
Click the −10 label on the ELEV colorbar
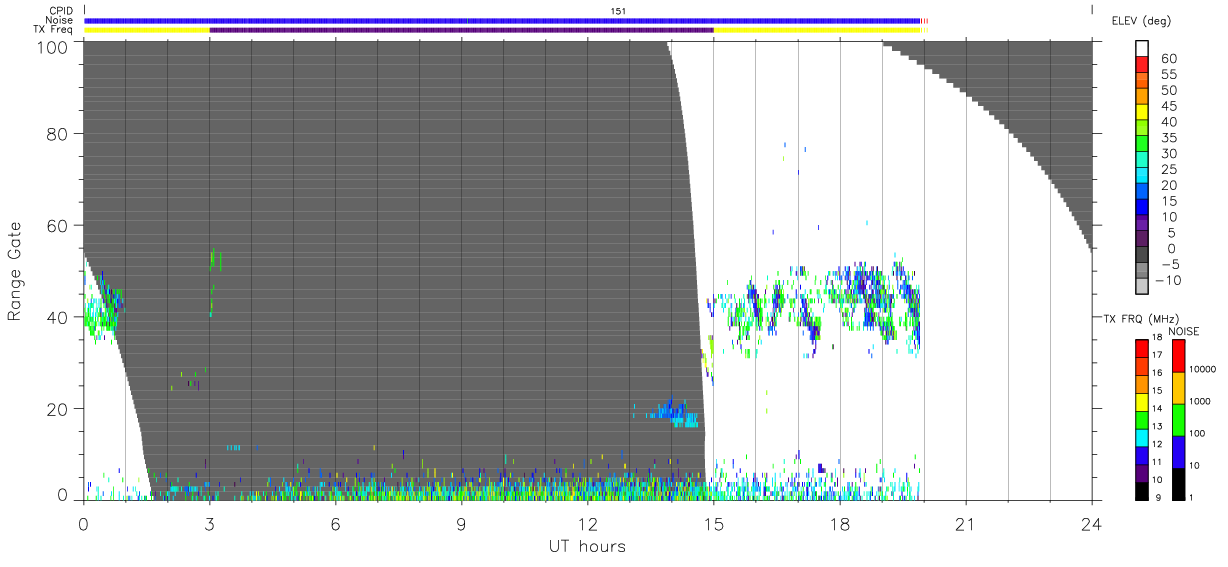coord(1168,280)
